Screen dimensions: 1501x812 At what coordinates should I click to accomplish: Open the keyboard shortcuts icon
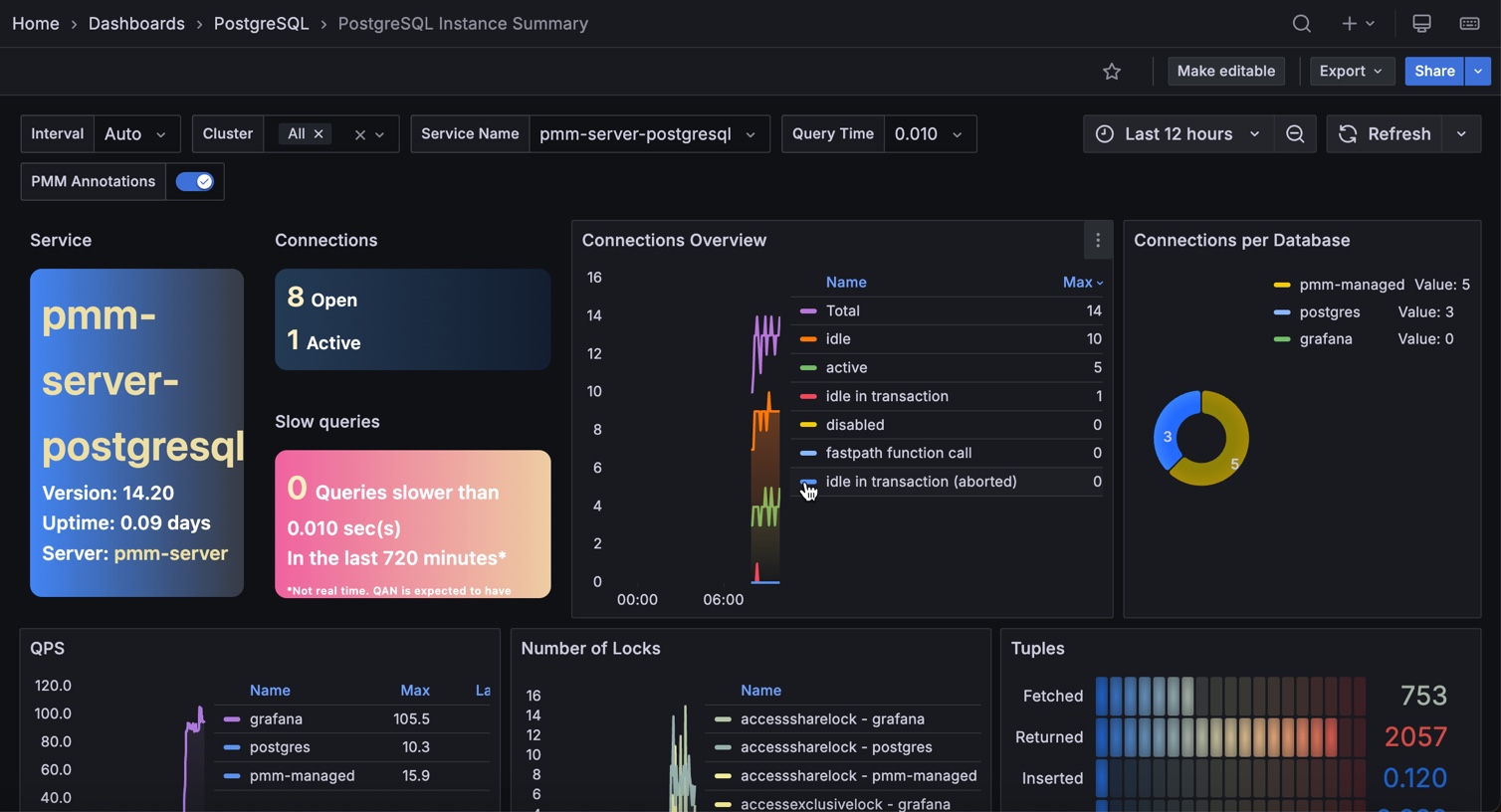click(x=1469, y=24)
